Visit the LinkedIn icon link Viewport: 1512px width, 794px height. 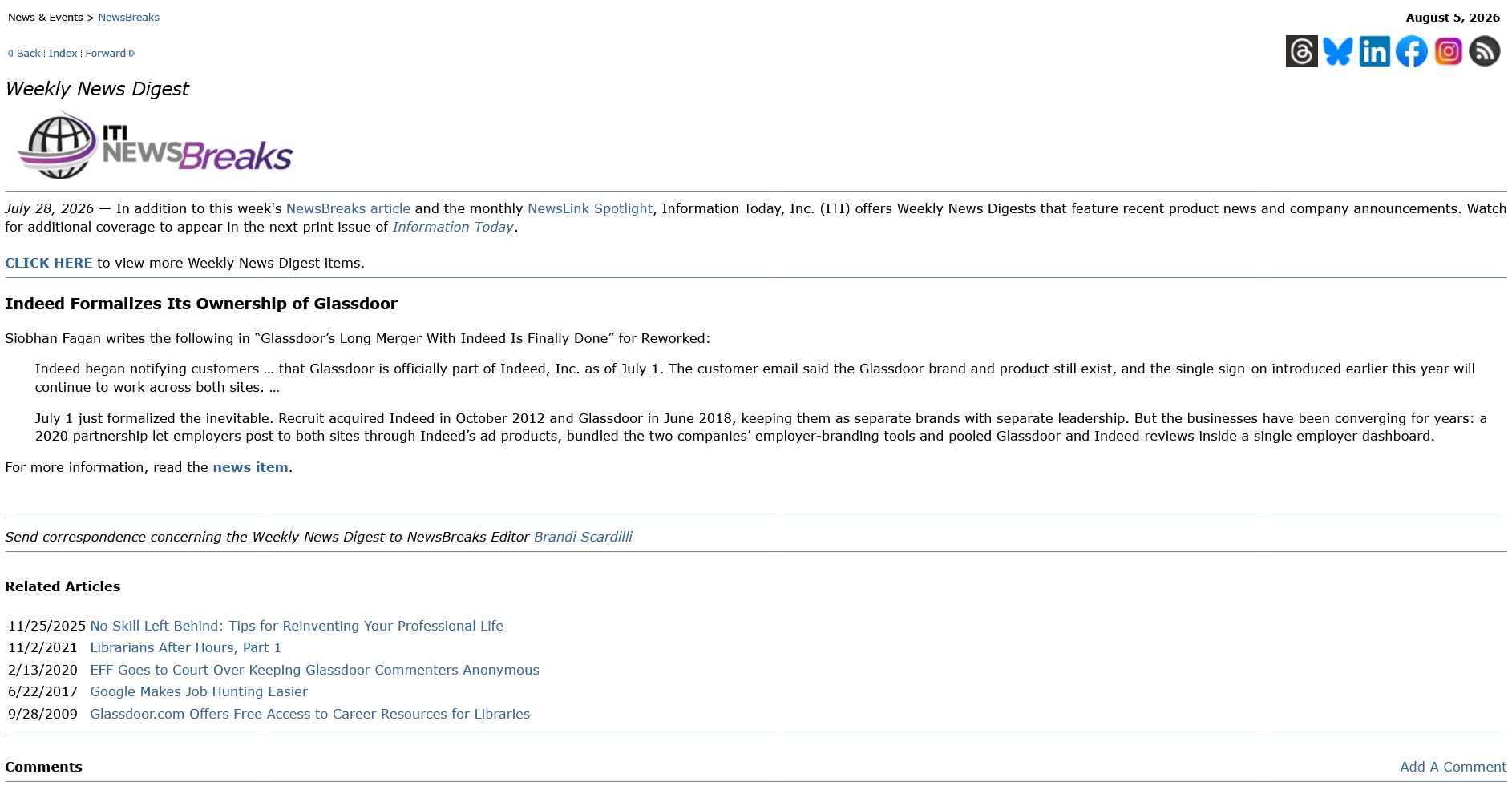(x=1375, y=51)
